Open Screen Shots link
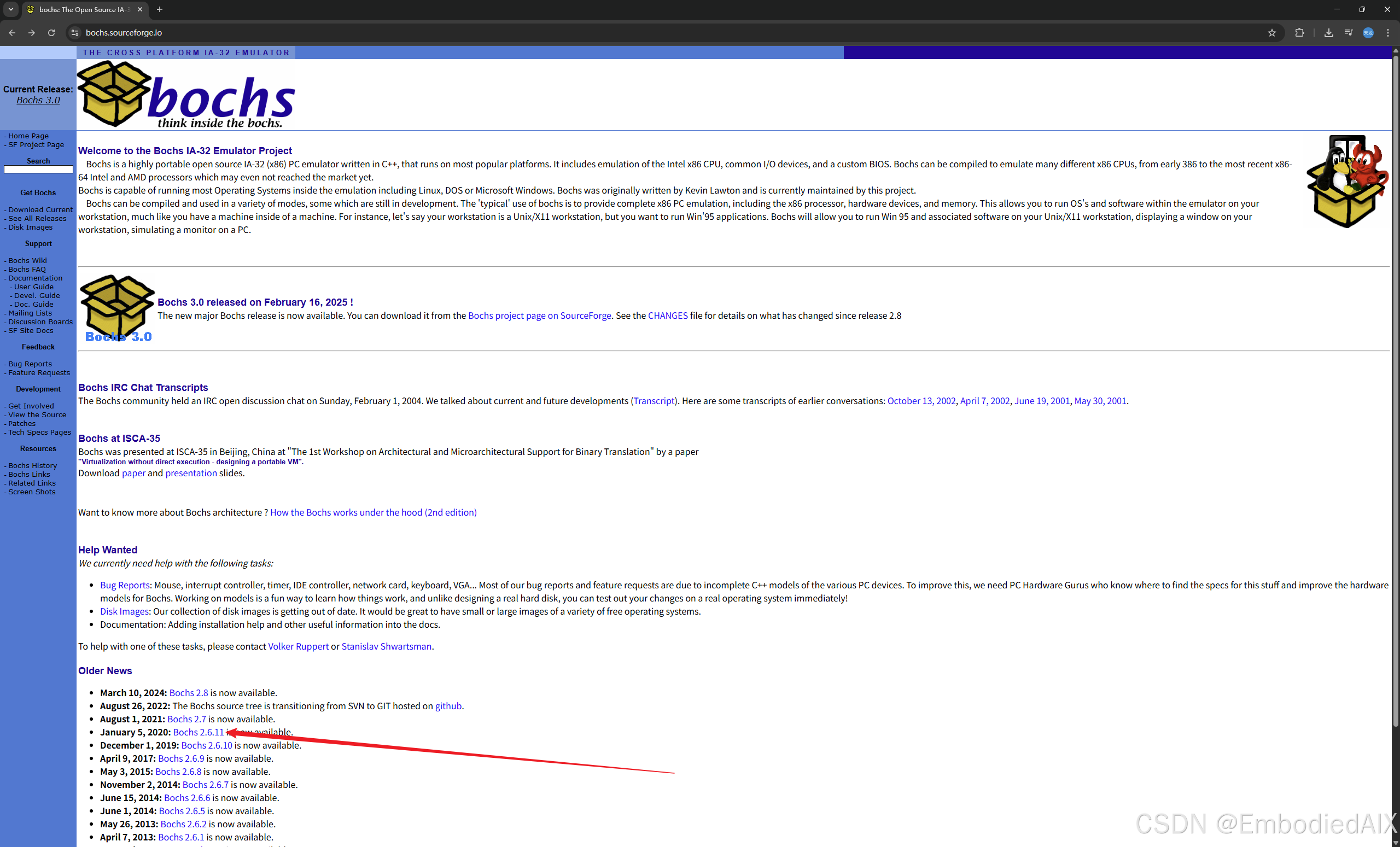 tap(32, 492)
